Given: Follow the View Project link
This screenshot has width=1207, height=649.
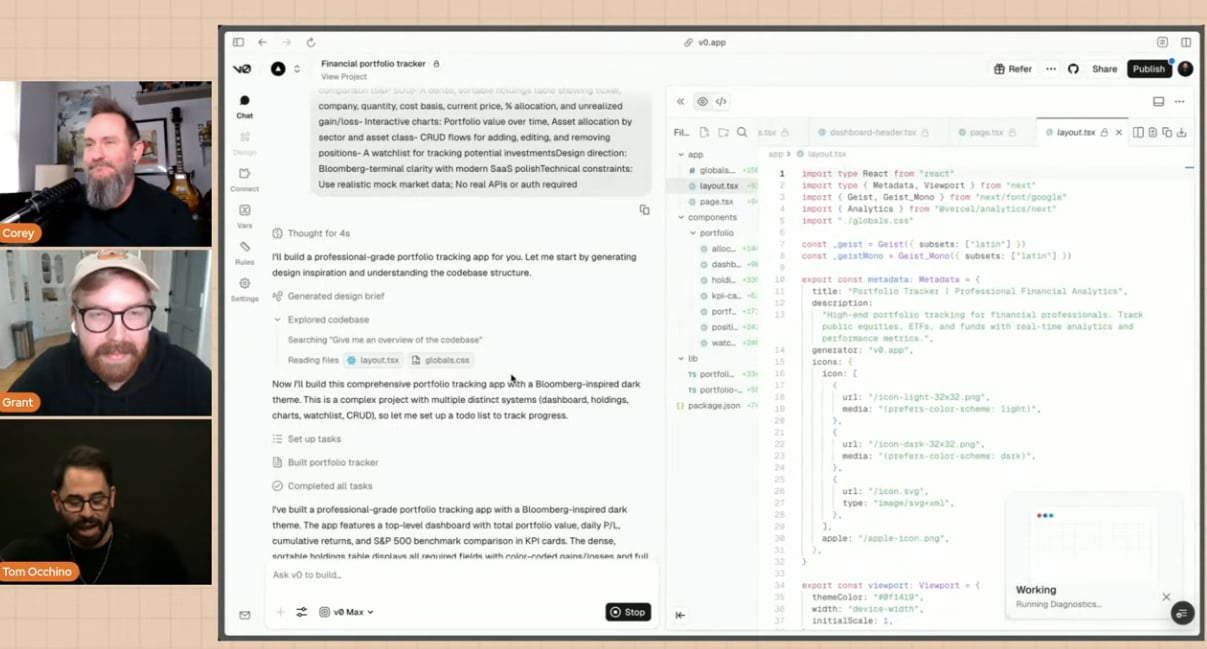Looking at the screenshot, I should coord(344,77).
